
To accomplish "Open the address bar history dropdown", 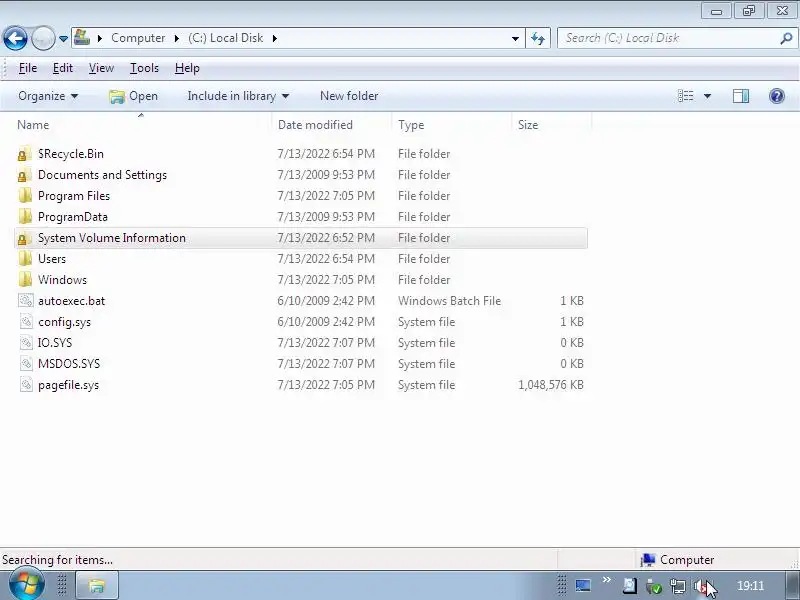I will (515, 38).
